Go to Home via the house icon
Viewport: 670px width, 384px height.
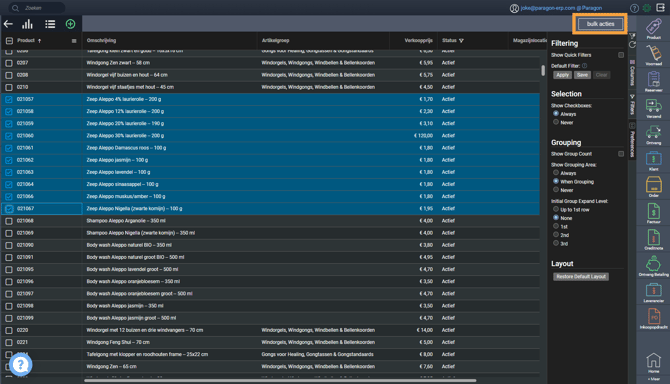653,360
